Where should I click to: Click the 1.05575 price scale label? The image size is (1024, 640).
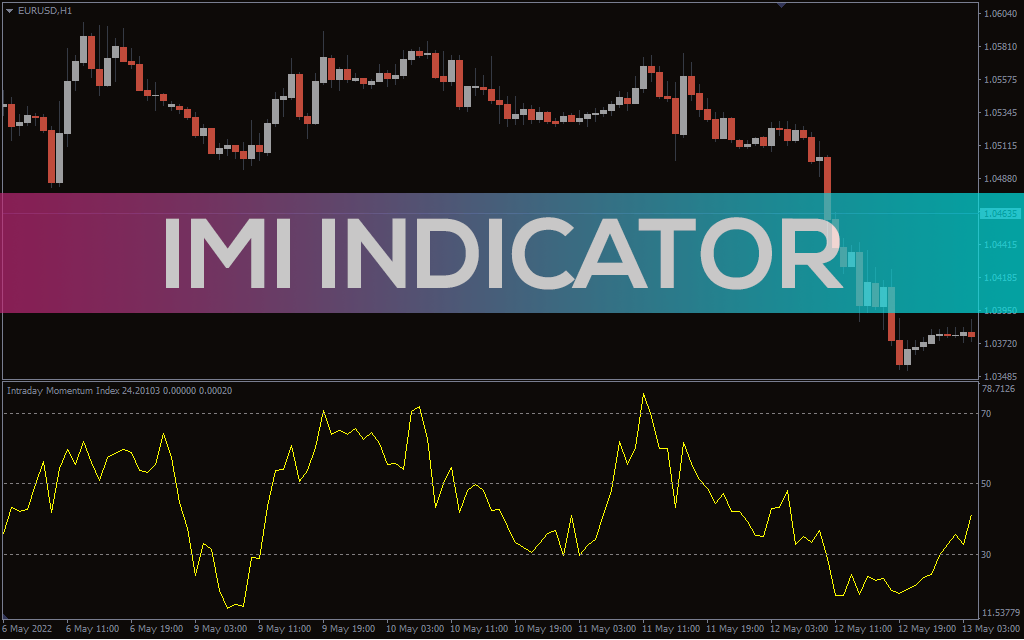pyautogui.click(x=1000, y=80)
